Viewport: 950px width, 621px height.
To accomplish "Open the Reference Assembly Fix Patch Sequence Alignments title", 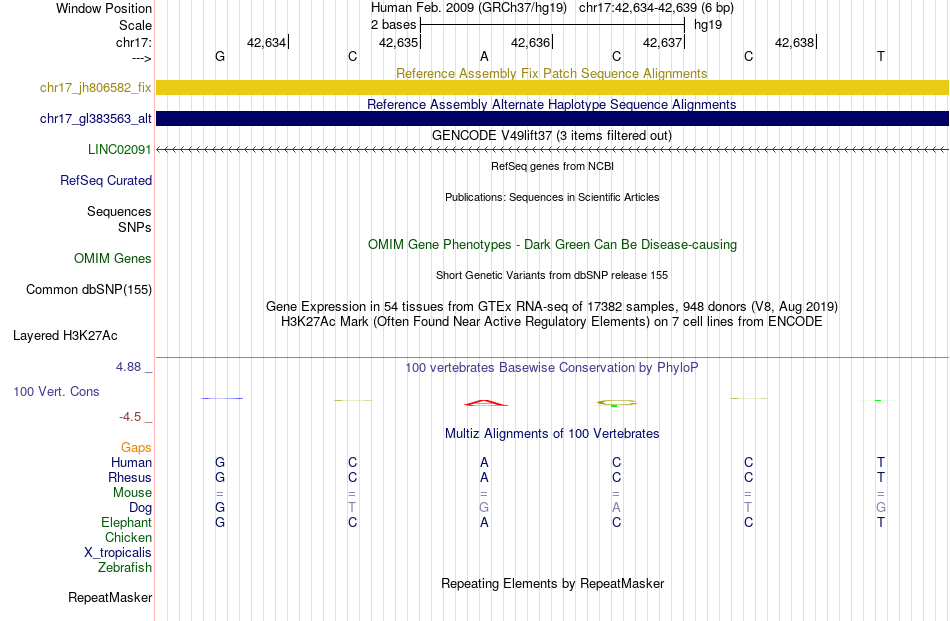I will [x=552, y=73].
